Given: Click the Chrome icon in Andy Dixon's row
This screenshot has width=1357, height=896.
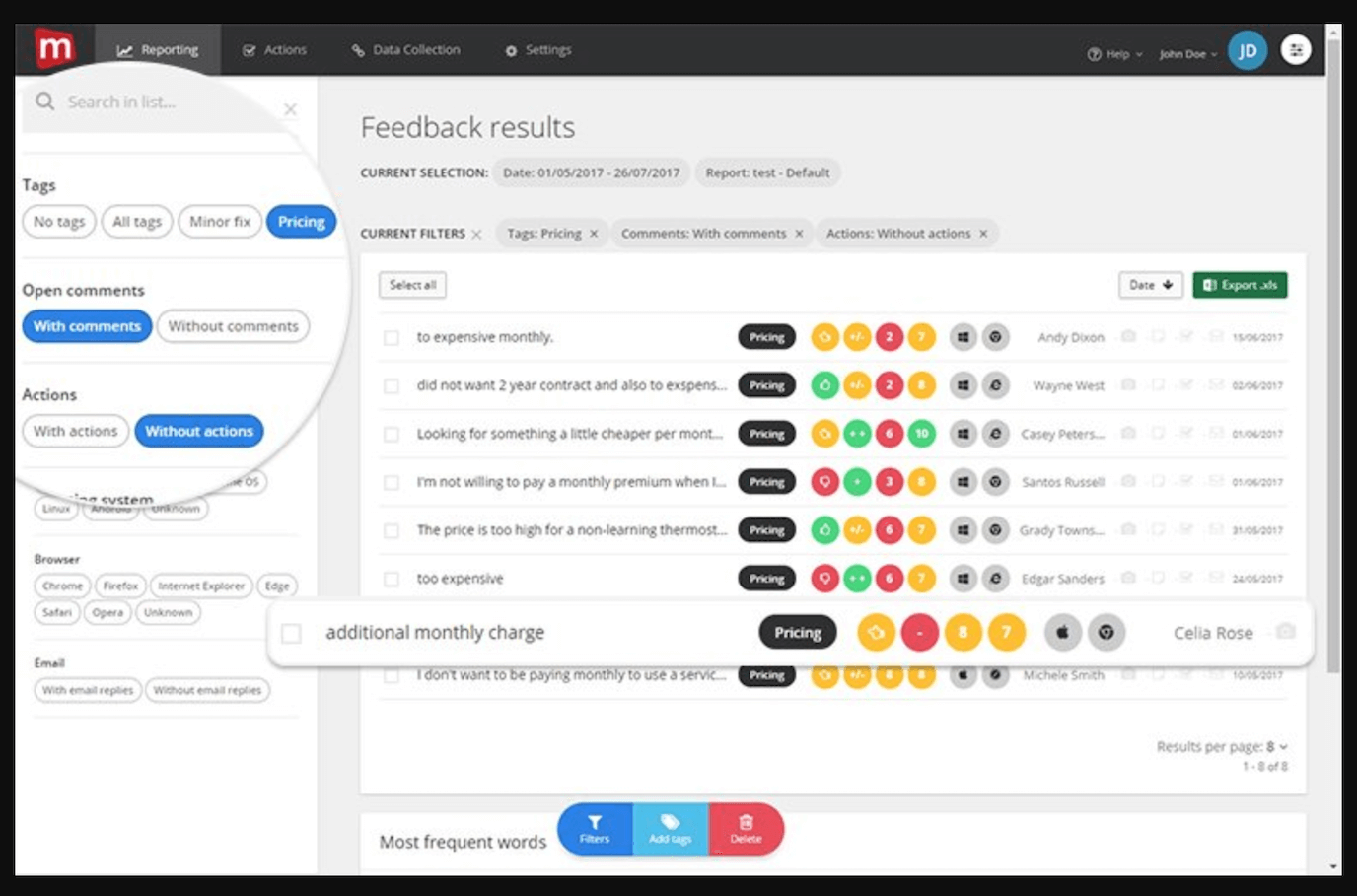Looking at the screenshot, I should [x=996, y=337].
